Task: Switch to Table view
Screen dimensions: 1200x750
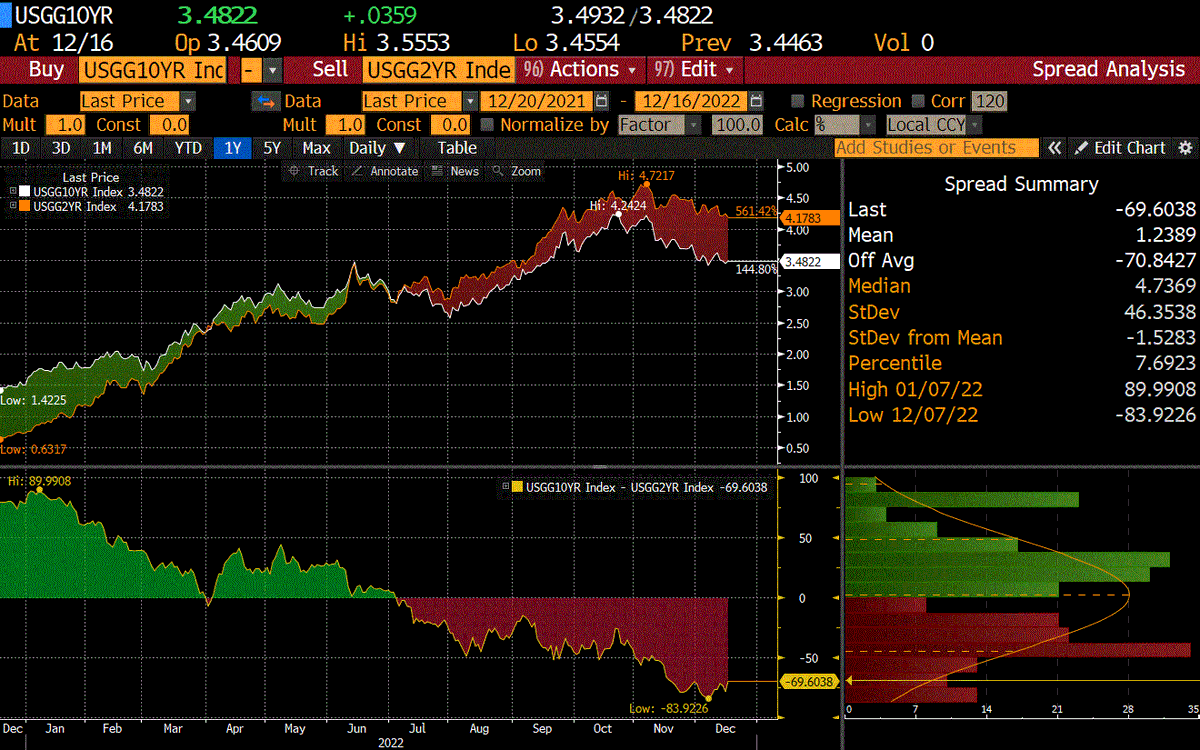Action: click(x=457, y=147)
